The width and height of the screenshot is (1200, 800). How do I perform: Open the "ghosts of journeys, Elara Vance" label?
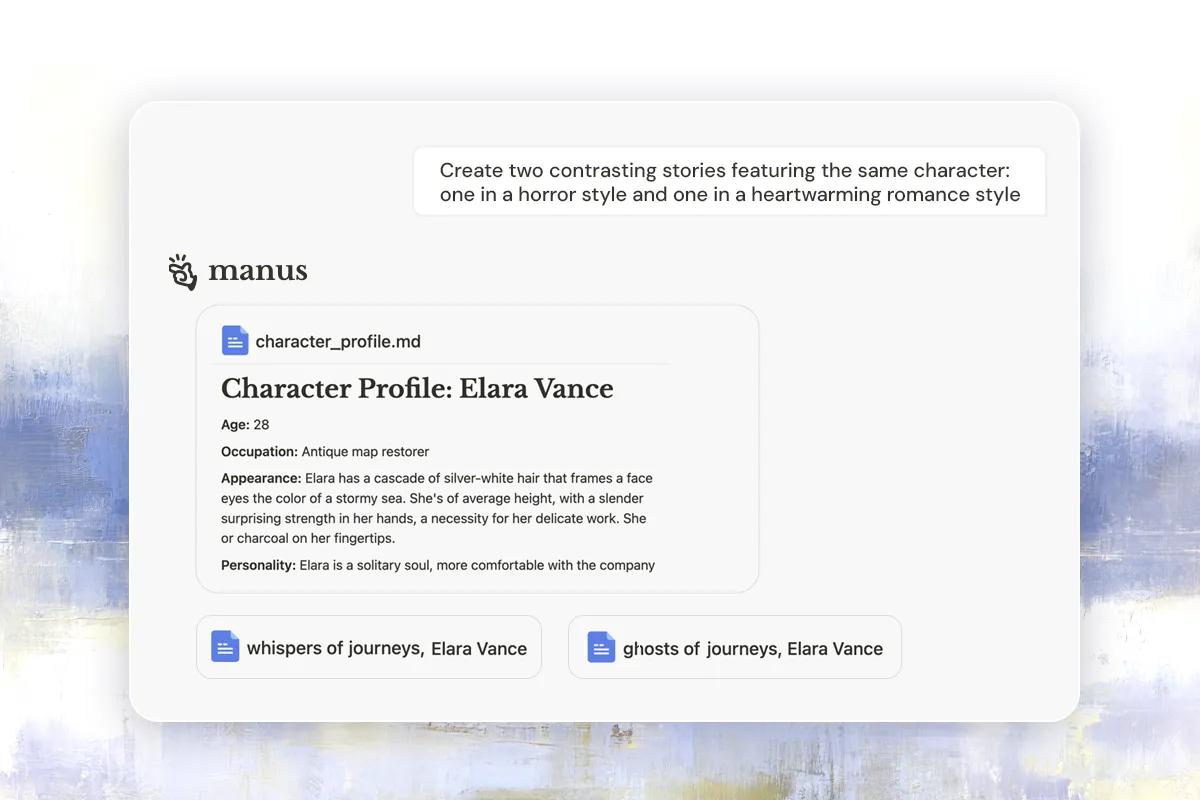point(752,648)
